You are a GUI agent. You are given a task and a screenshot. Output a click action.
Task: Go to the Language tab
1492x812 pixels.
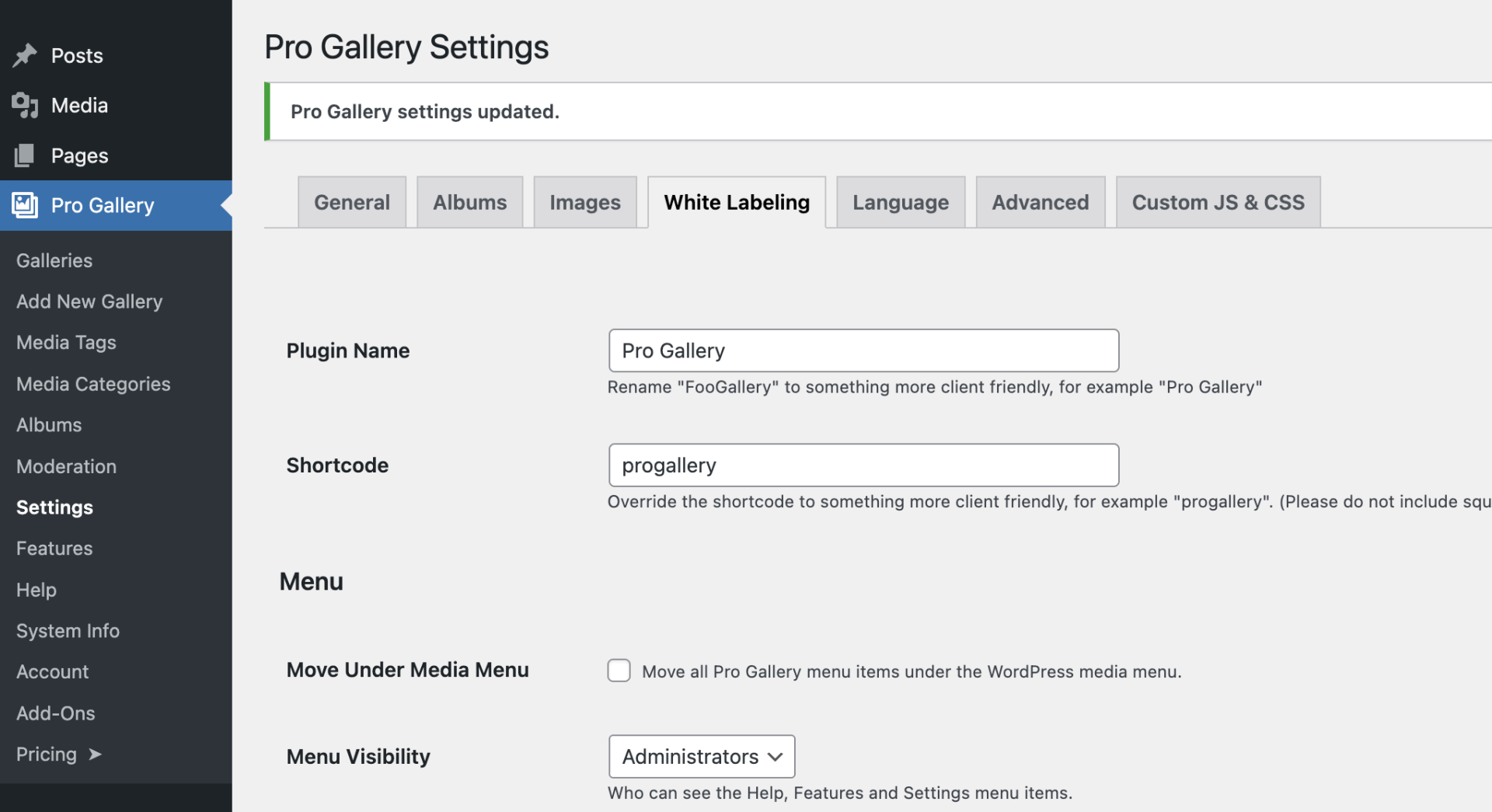(900, 202)
